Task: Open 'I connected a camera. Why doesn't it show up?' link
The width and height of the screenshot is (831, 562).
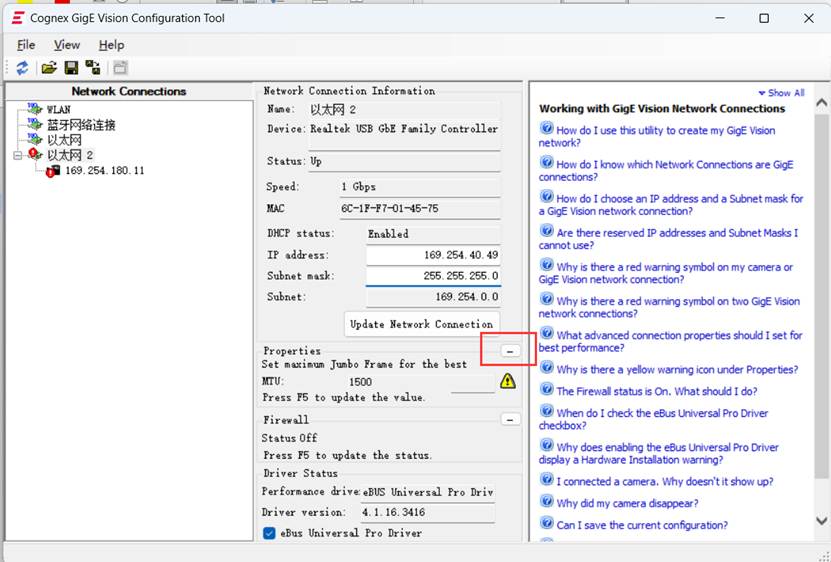Action: (665, 481)
